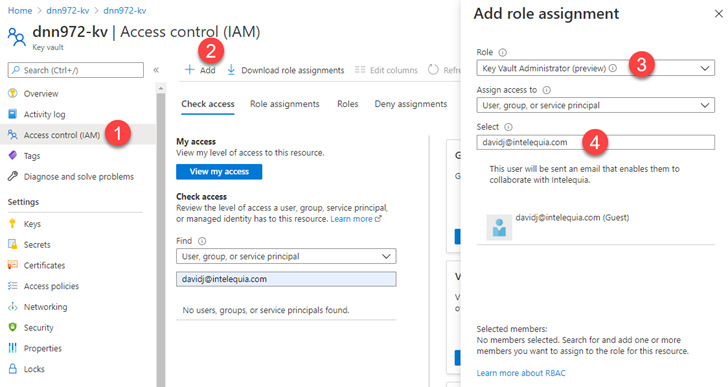Click the Select field info icon
The image size is (728, 387).
pyautogui.click(x=508, y=127)
